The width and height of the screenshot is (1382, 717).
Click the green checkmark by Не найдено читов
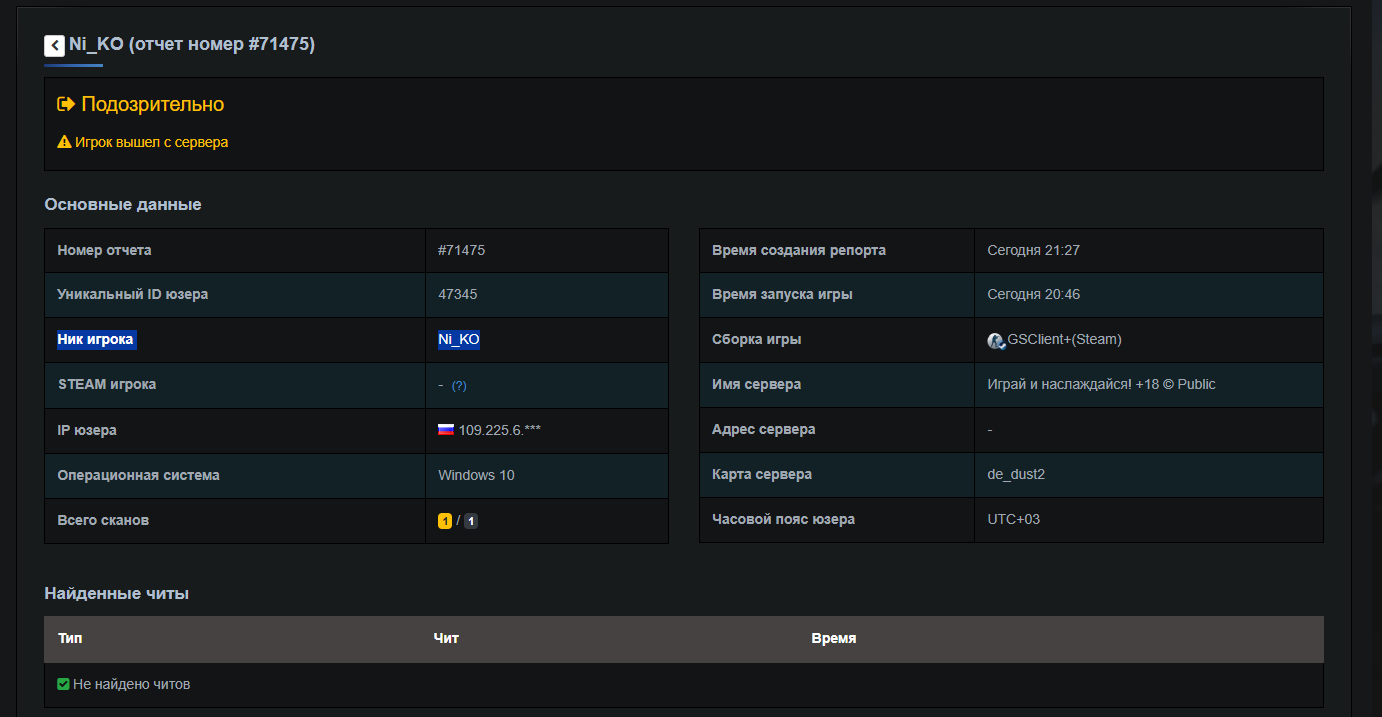tap(63, 684)
